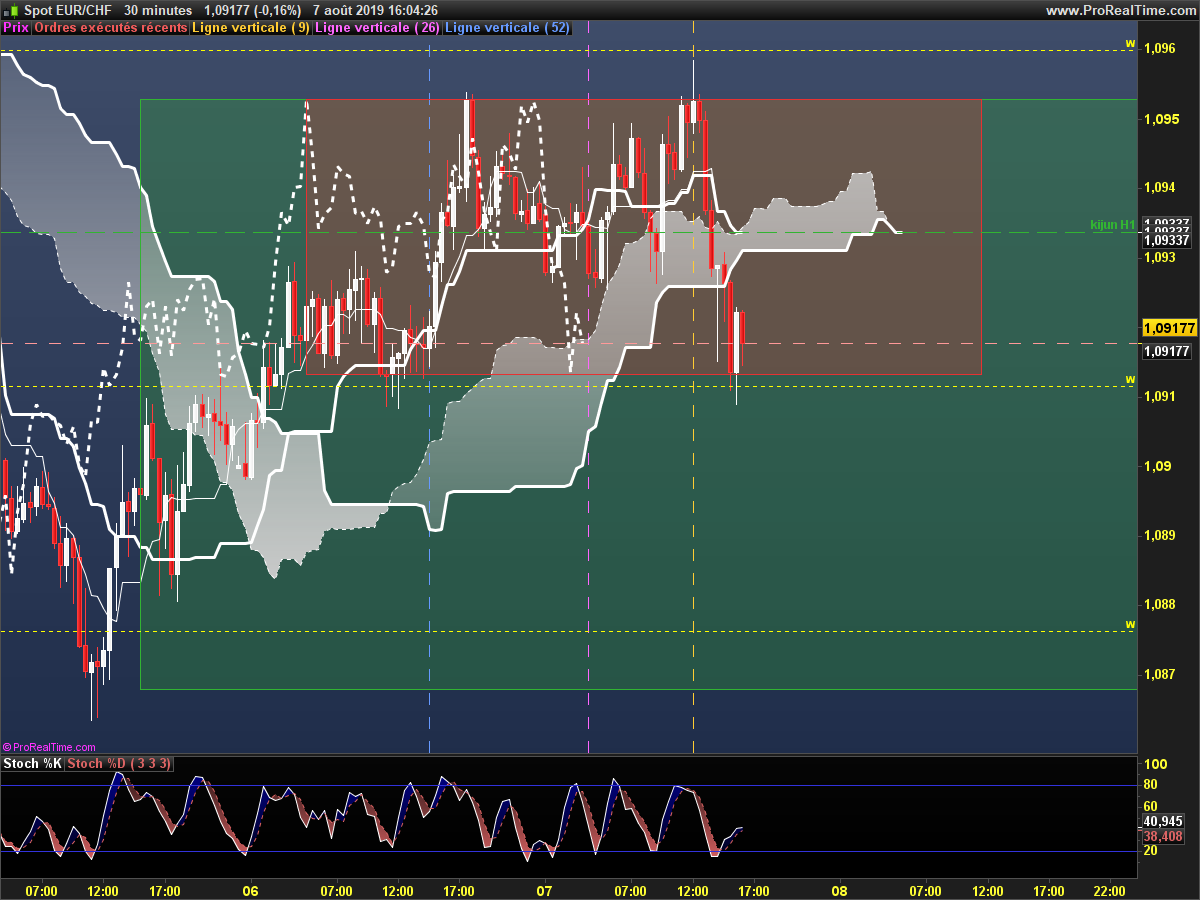
Task: Open the www.ProRealTime.com link
Action: [1120, 10]
